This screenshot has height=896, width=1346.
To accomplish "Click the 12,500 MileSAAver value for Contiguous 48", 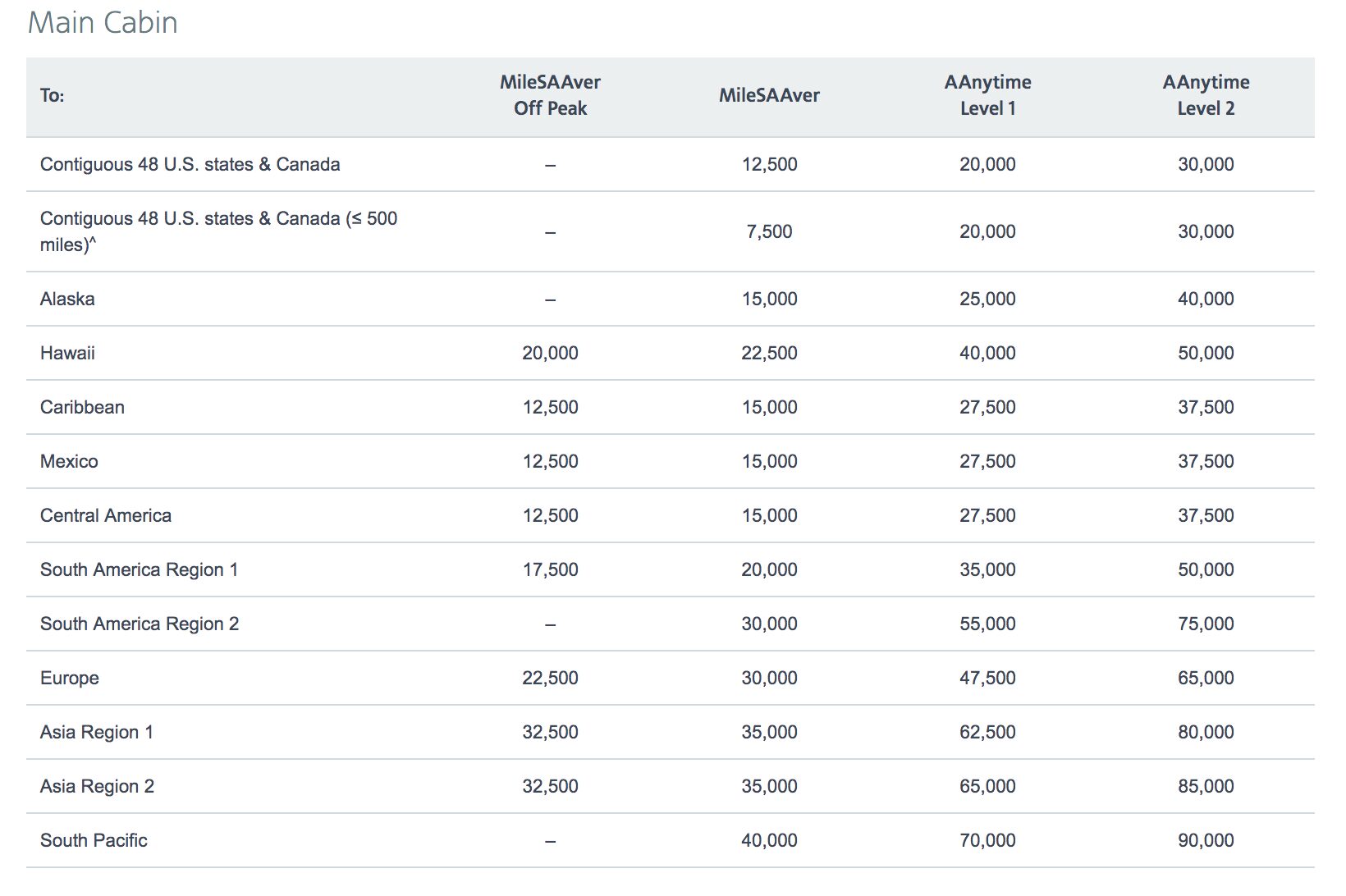I will click(x=770, y=163).
